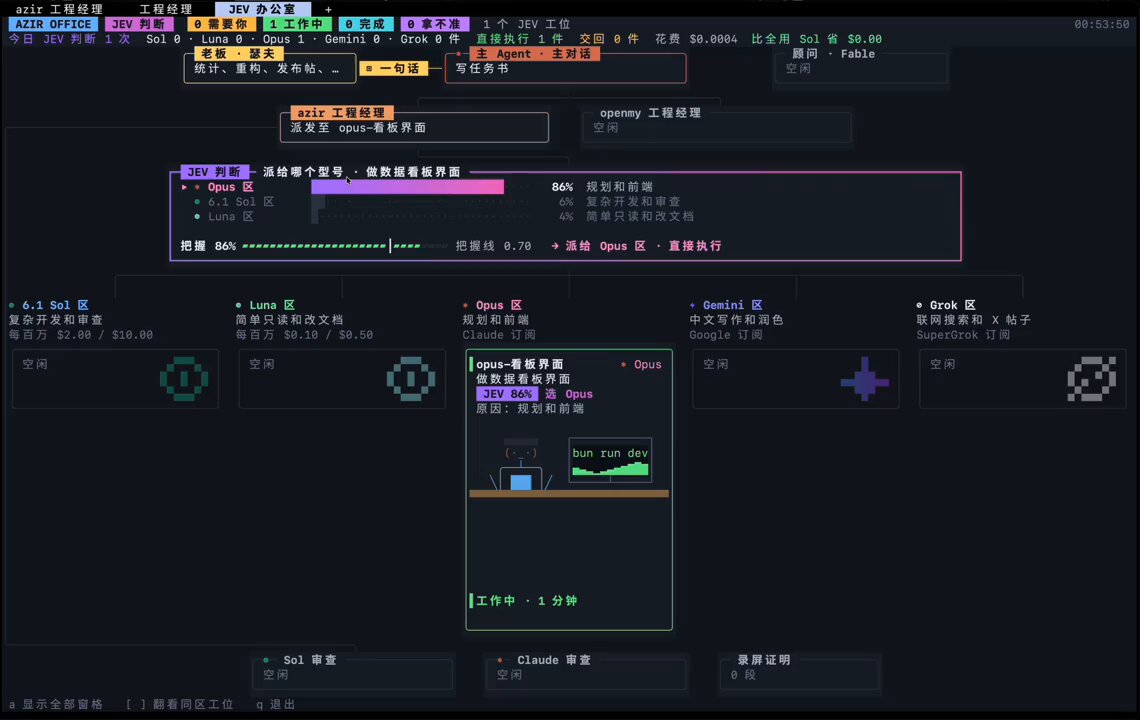
Task: Select the 老板 · 瑟夫 box
Action: point(270,68)
